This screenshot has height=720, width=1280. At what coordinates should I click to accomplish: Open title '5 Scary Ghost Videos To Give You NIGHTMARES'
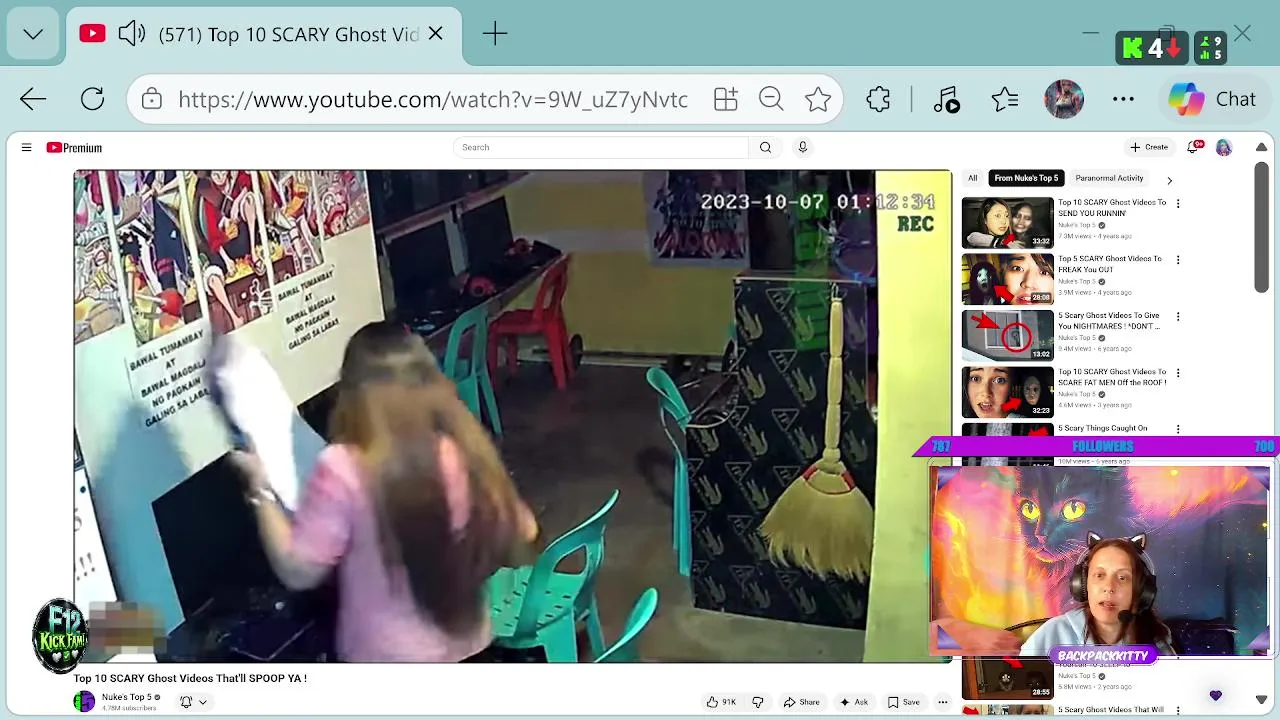click(x=1109, y=321)
